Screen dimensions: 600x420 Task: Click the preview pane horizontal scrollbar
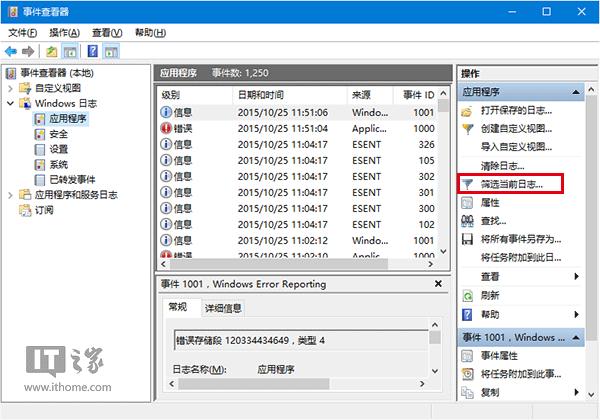pos(253,384)
